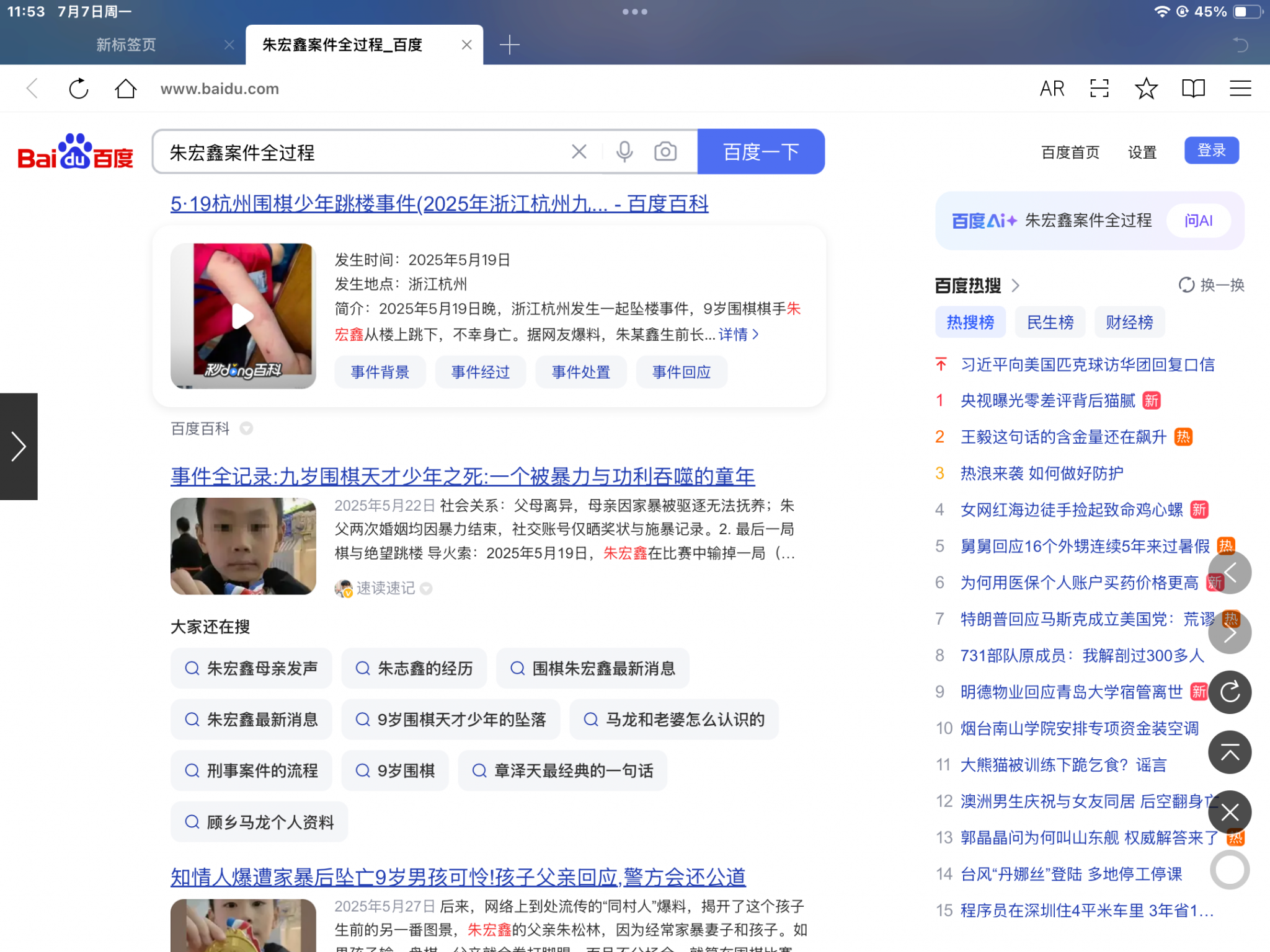
Task: Click the 问AI button
Action: click(x=1198, y=221)
